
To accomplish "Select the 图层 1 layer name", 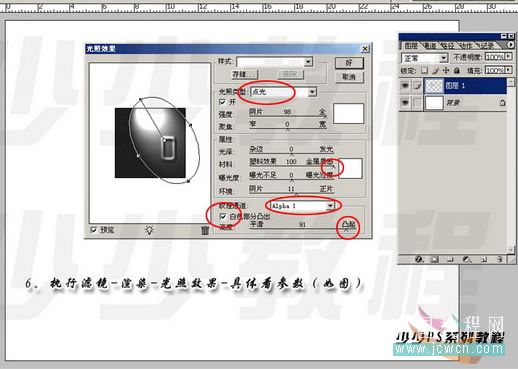I will point(455,86).
